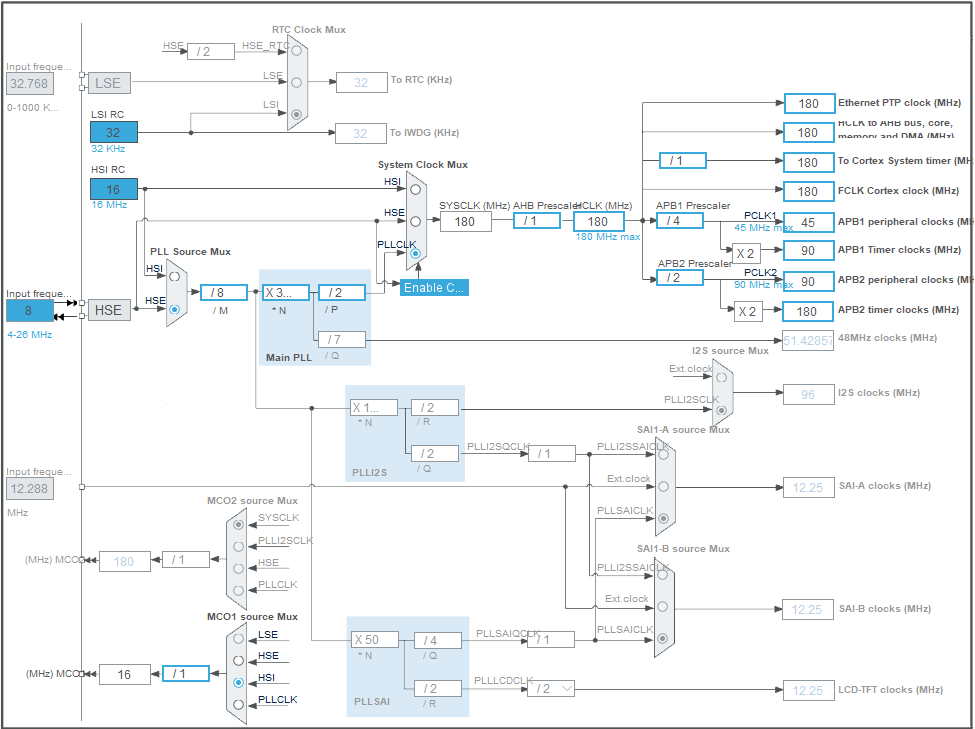
Task: Pick HSE in the PLL Source Mux
Action: click(x=175, y=309)
